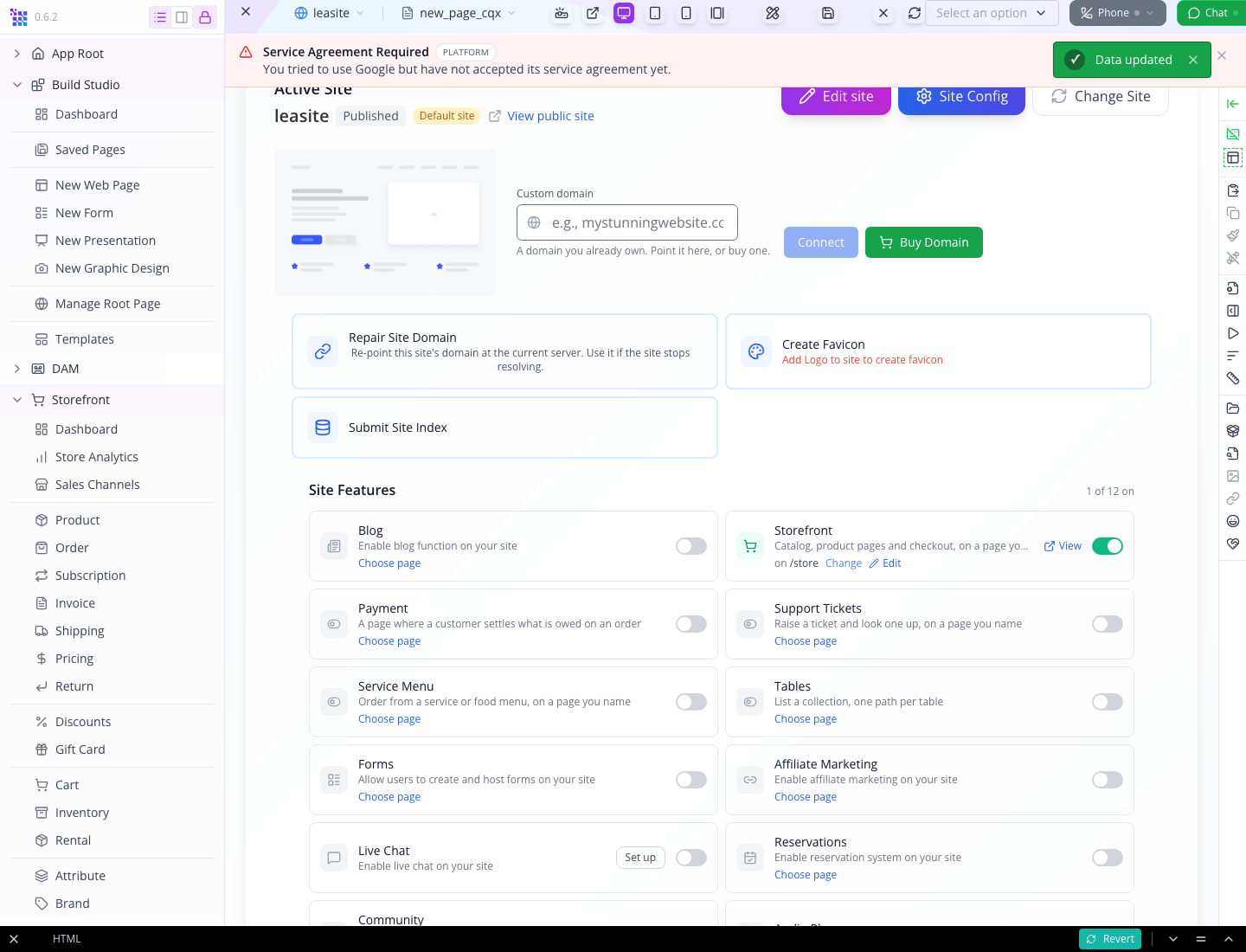Viewport: 1246px width, 952px height.
Task: Expand the App Root tree node
Action: tap(17, 54)
